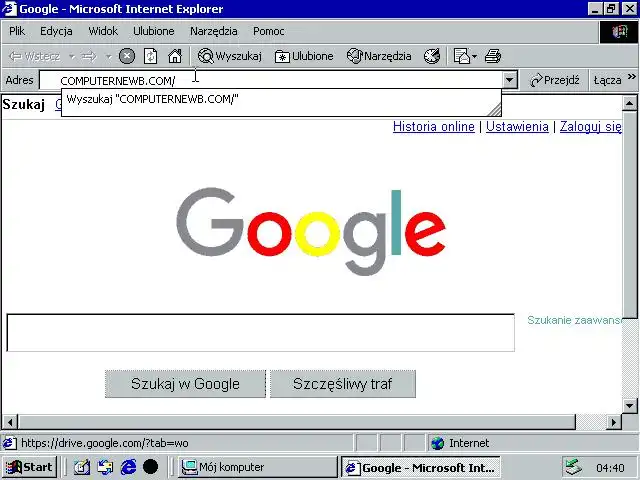This screenshot has width=640, height=480.
Task: Open the Mail button dropdown arrow
Action: point(474,56)
